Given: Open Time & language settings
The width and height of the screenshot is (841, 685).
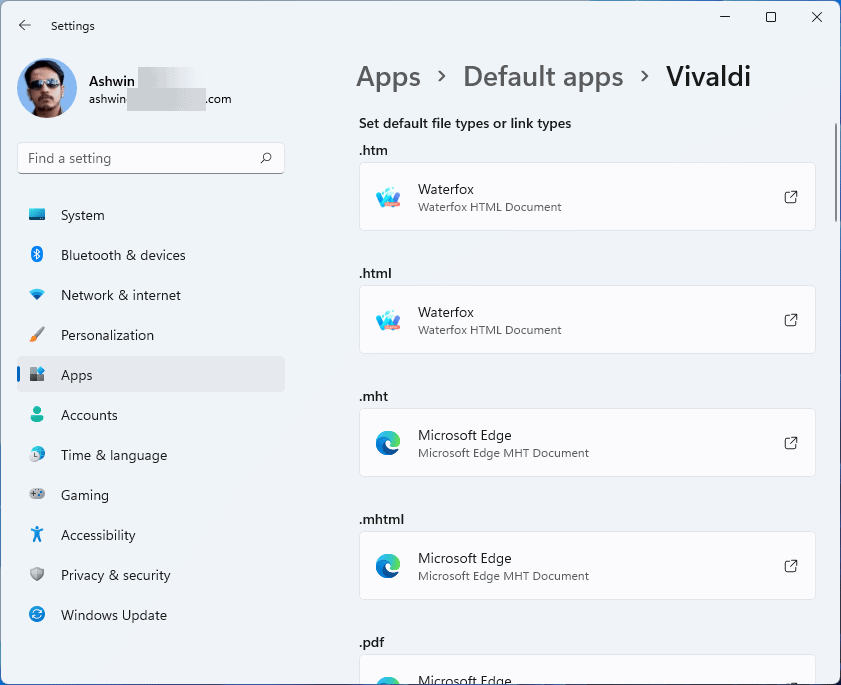Looking at the screenshot, I should (x=151, y=455).
